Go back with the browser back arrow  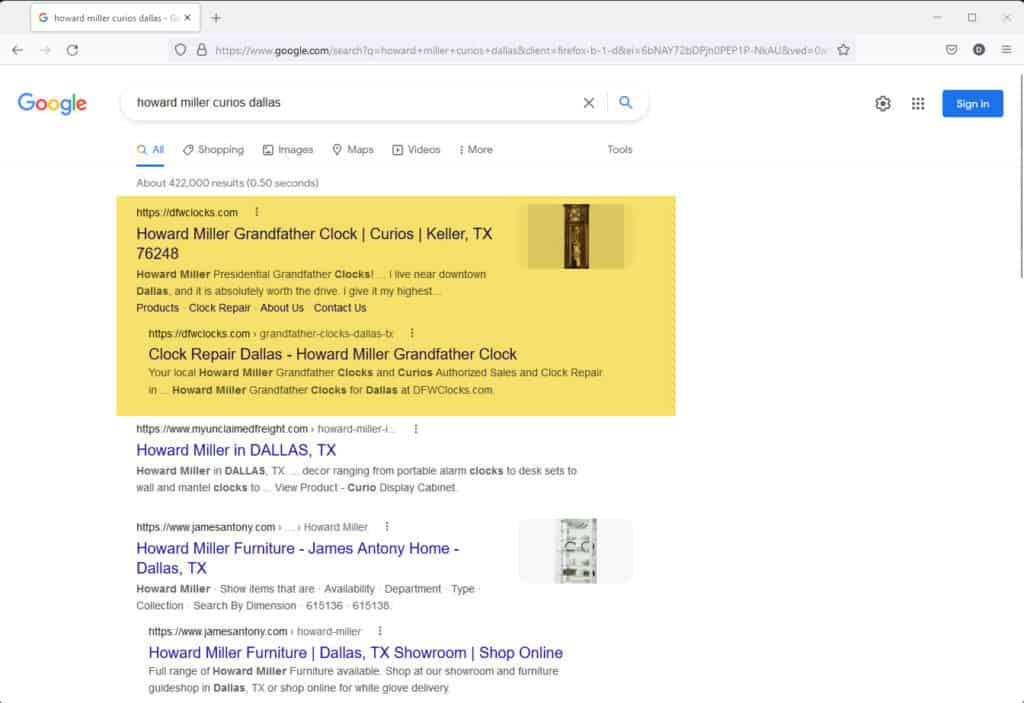click(18, 50)
